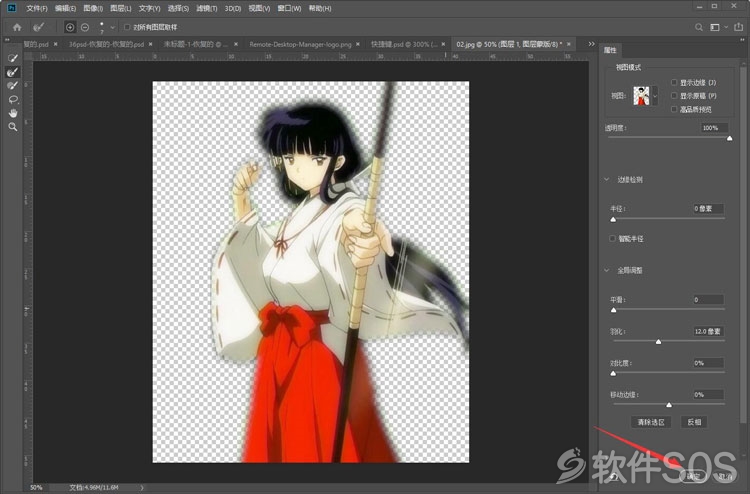The width and height of the screenshot is (750, 494).
Task: Click the Home icon in options bar
Action: [17, 27]
